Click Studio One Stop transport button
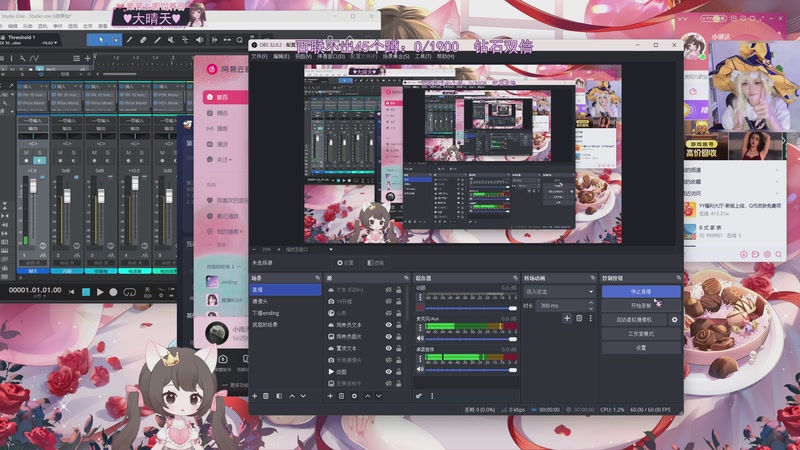 tap(86, 292)
